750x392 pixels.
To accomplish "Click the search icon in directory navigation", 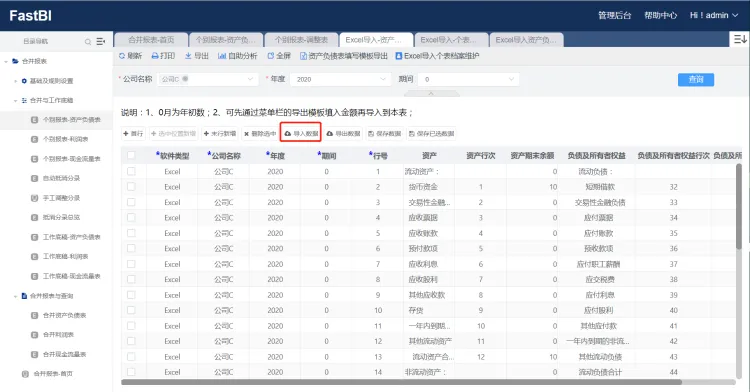I will [88, 42].
